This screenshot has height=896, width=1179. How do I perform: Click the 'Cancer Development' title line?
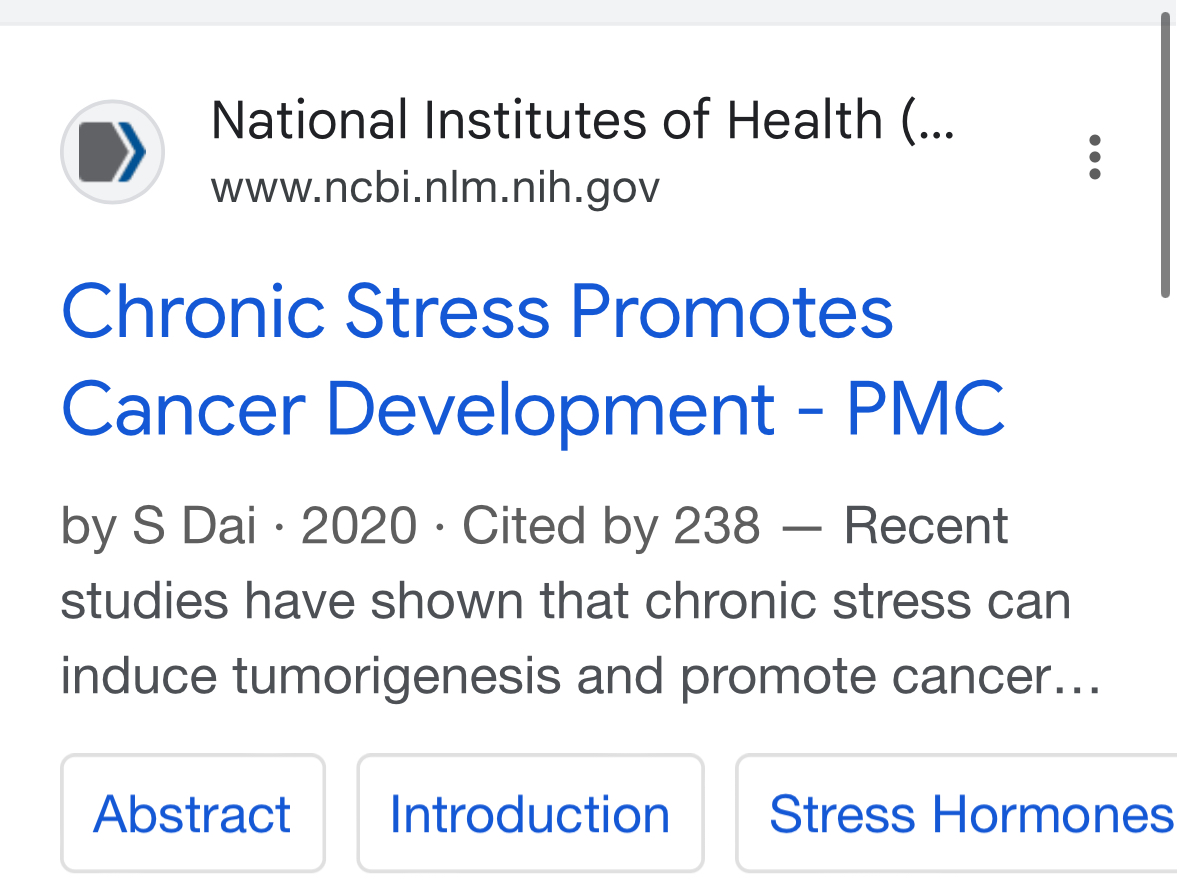(x=417, y=409)
